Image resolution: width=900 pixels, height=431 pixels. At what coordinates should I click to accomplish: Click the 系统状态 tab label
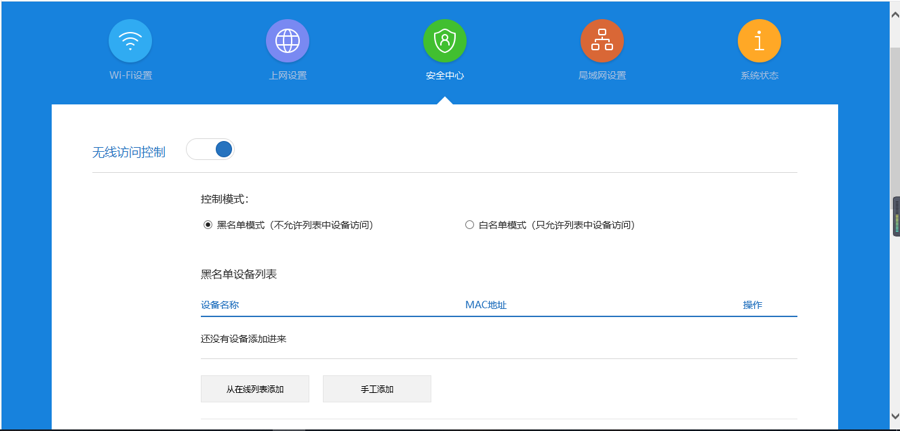coord(759,76)
